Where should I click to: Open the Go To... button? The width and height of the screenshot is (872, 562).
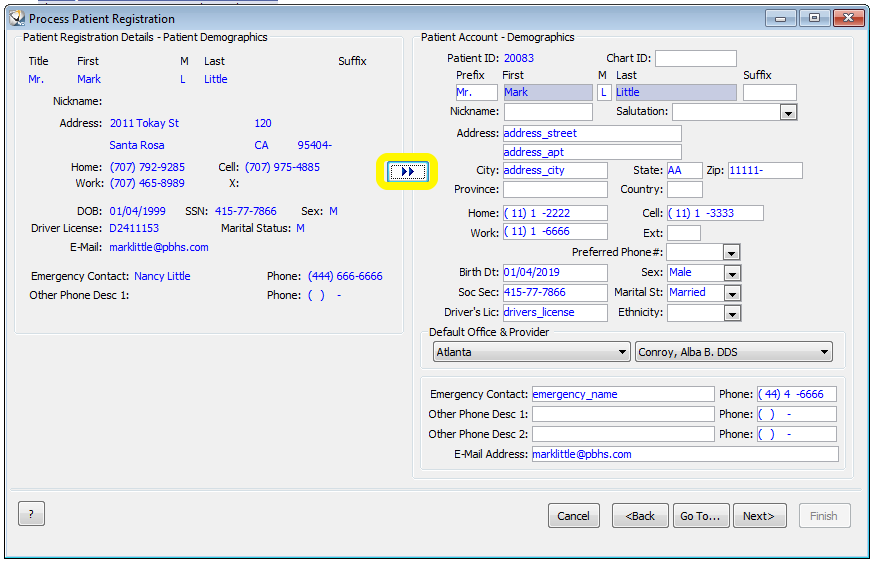point(700,516)
